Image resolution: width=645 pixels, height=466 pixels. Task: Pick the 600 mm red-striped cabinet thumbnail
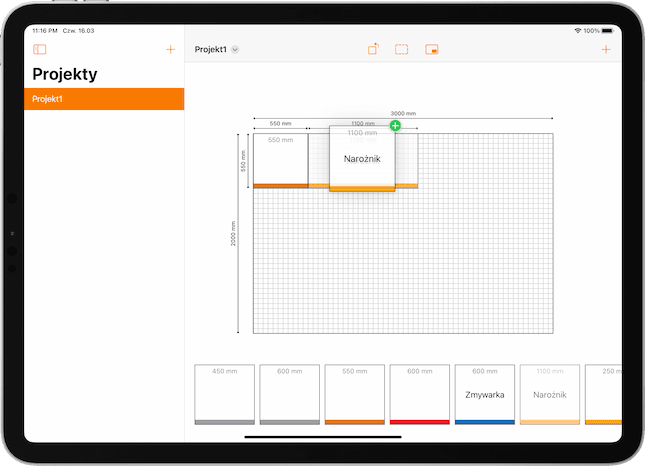(x=420, y=394)
